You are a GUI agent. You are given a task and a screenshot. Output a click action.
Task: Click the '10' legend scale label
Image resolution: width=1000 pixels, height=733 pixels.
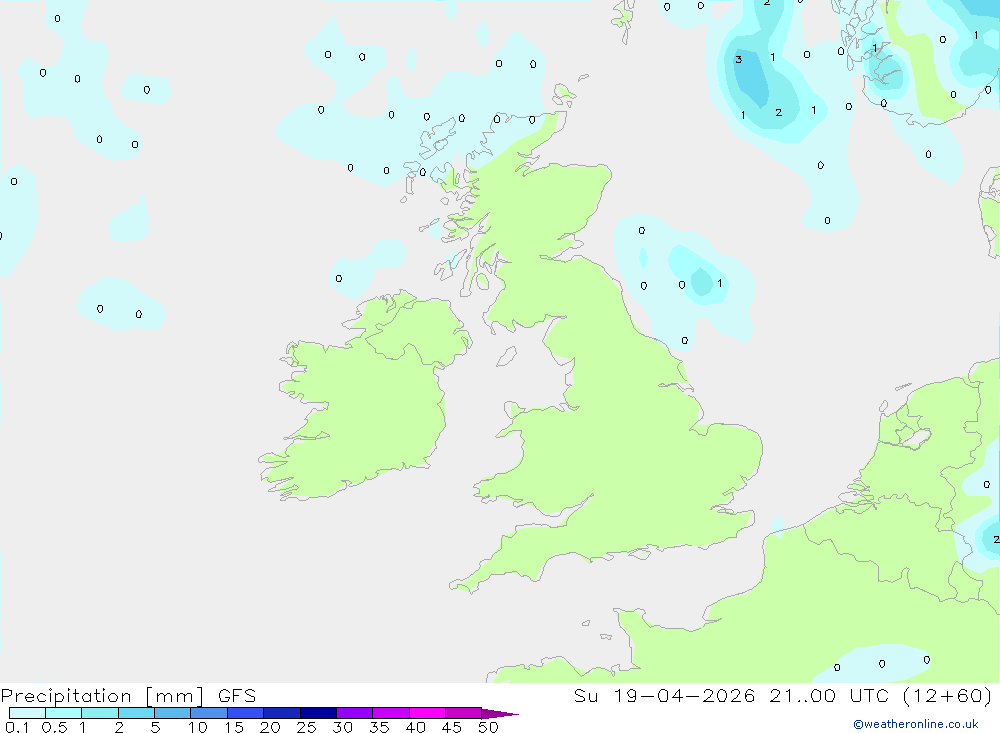(x=198, y=727)
